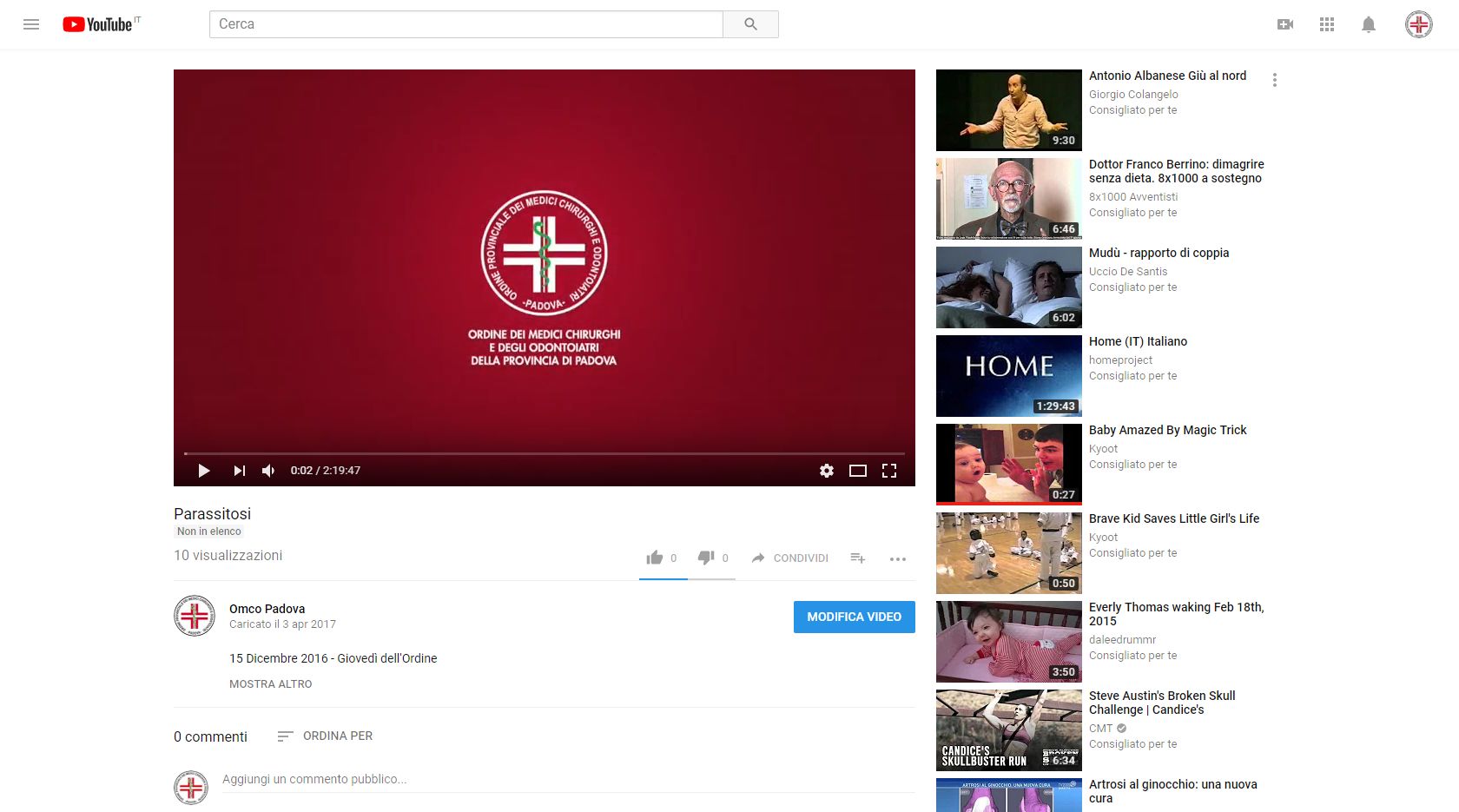Open the YouTube apps grid

pos(1327,24)
